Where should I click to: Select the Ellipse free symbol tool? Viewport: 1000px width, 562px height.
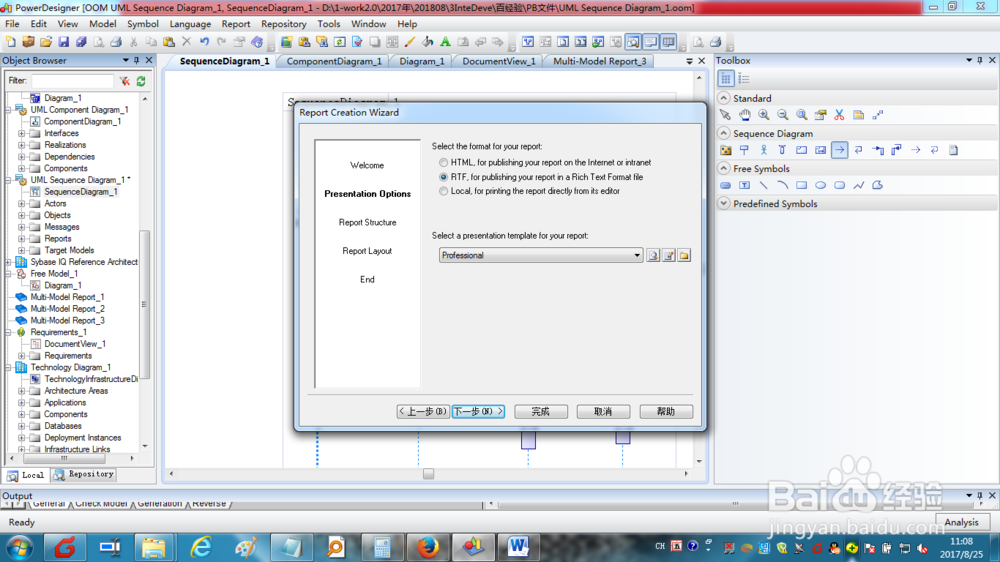(820, 185)
